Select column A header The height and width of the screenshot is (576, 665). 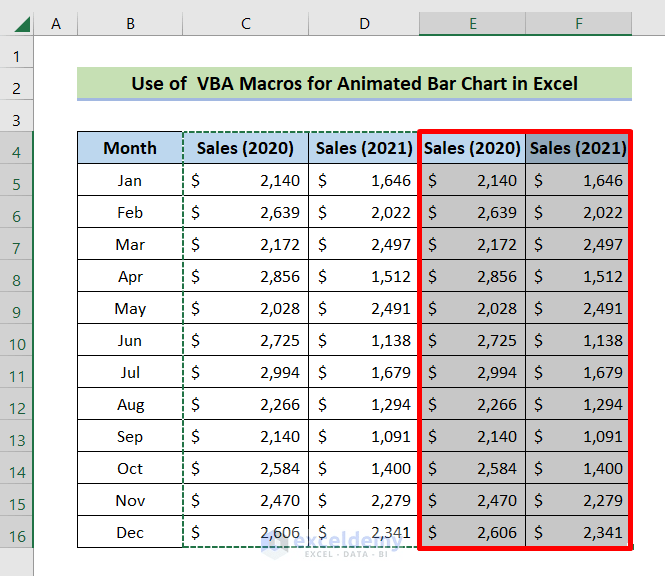coord(56,24)
